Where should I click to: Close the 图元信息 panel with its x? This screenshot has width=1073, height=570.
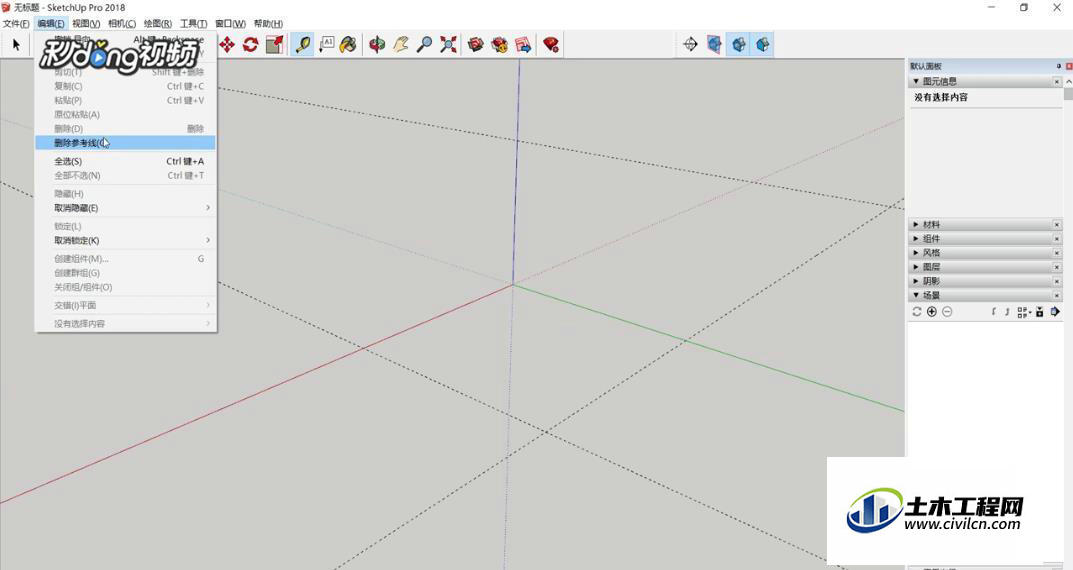[x=1057, y=81]
